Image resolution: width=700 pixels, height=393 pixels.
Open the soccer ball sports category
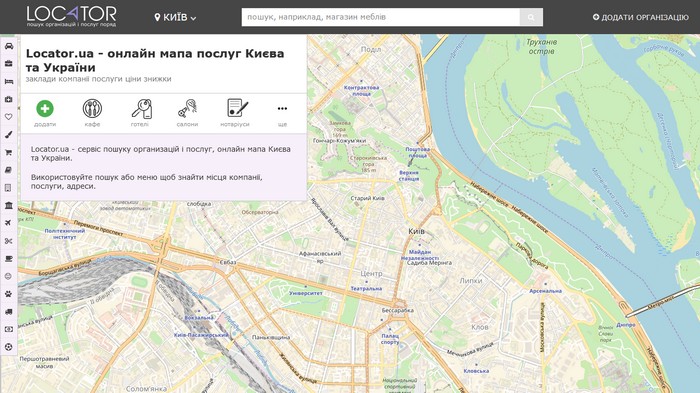click(x=8, y=347)
